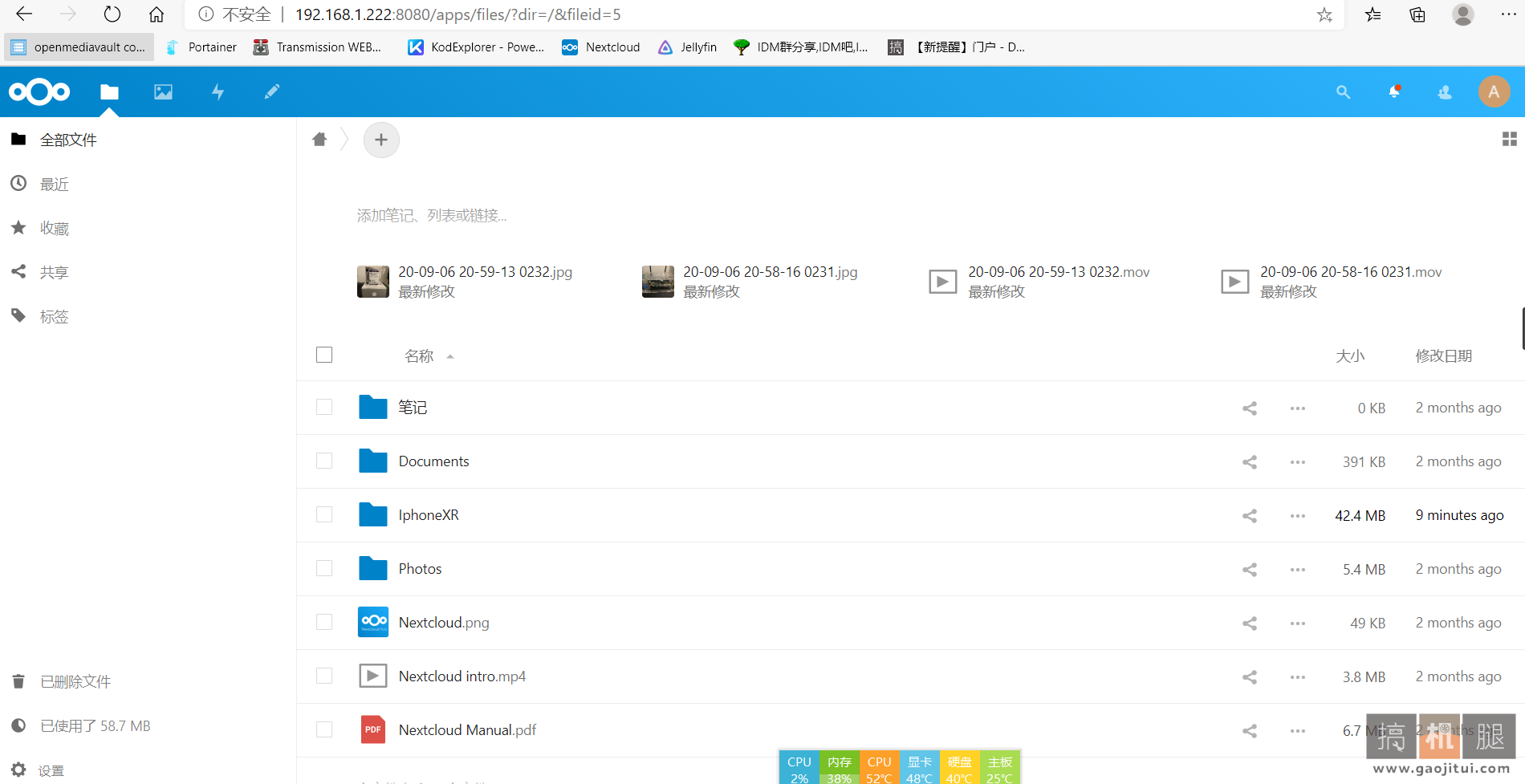1525x784 pixels.
Task: Open Nextcloud Manual.pdf
Action: (467, 730)
